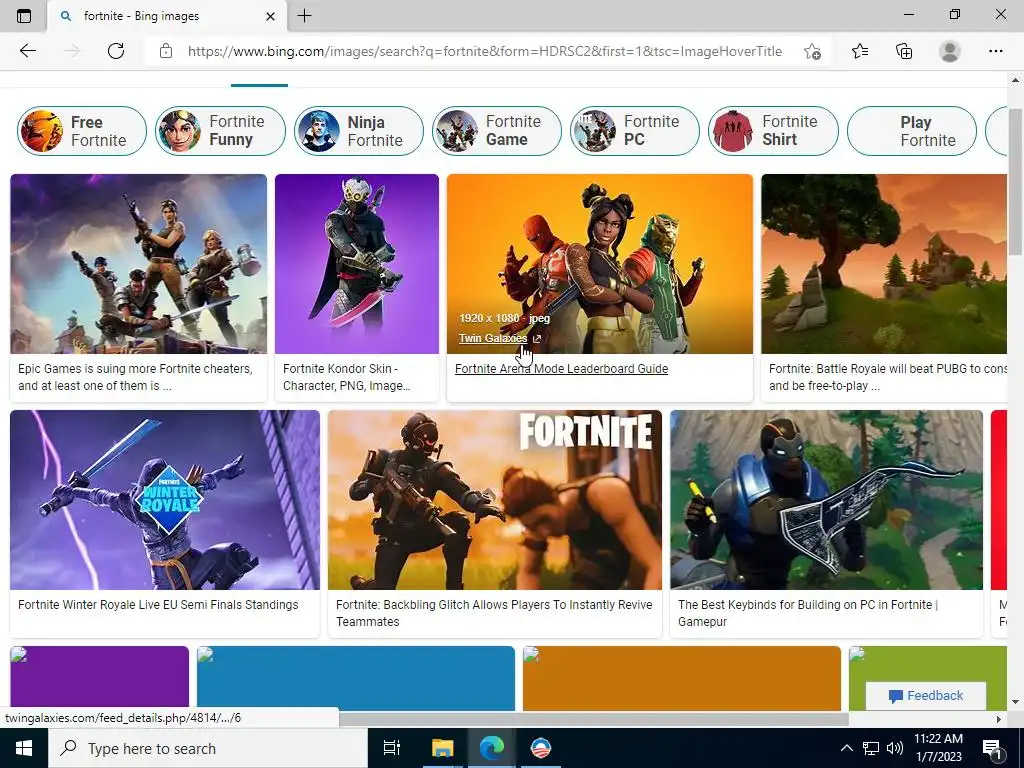The width and height of the screenshot is (1024, 768).
Task: Open the Windows Start menu
Action: point(24,748)
